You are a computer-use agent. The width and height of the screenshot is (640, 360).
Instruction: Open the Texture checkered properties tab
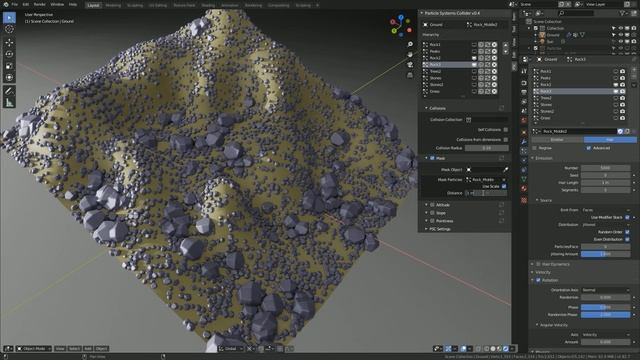(x=524, y=200)
